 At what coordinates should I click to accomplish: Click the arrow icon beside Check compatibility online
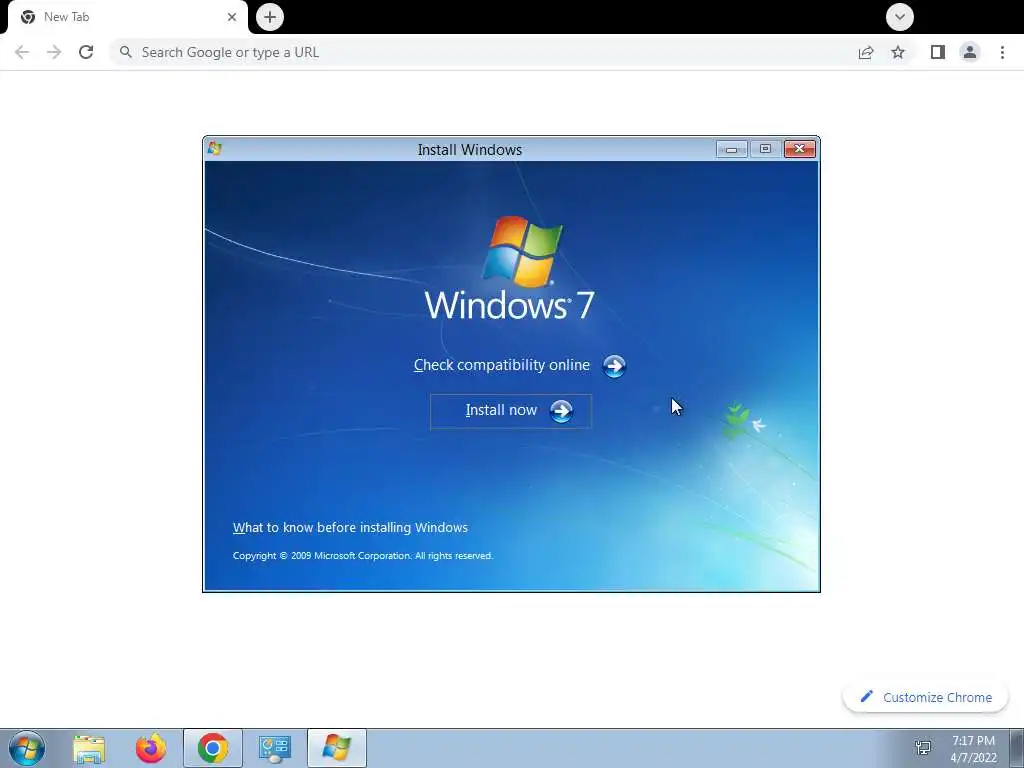tap(614, 366)
